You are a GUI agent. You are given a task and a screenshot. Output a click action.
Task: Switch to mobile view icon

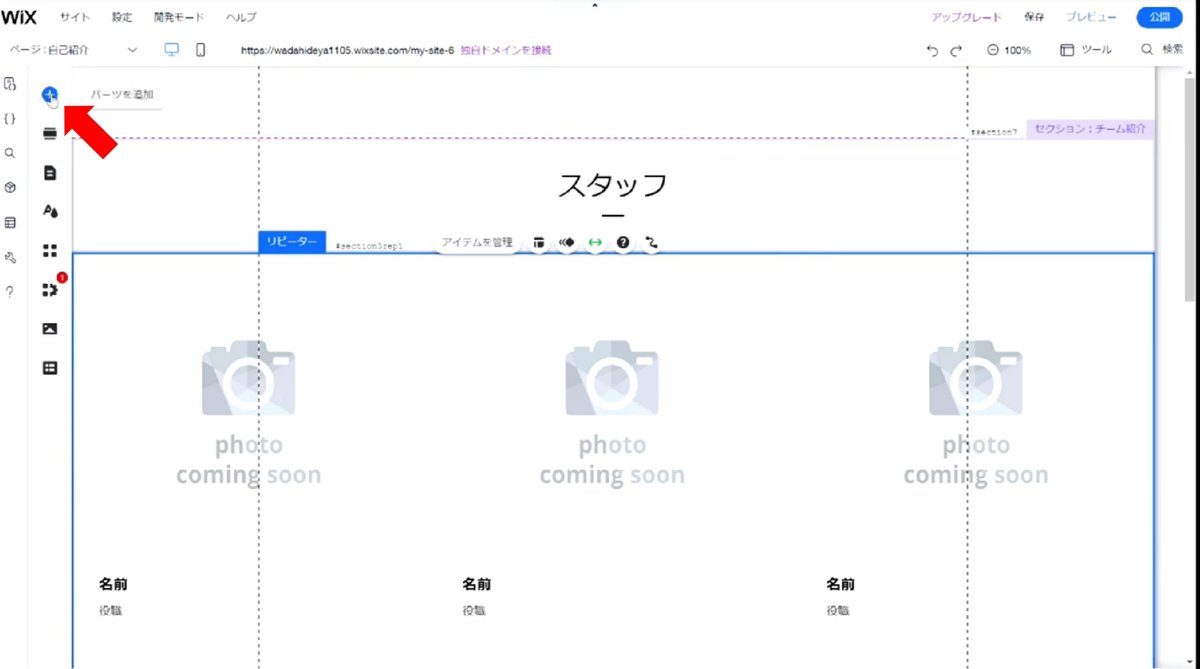pyautogui.click(x=200, y=50)
